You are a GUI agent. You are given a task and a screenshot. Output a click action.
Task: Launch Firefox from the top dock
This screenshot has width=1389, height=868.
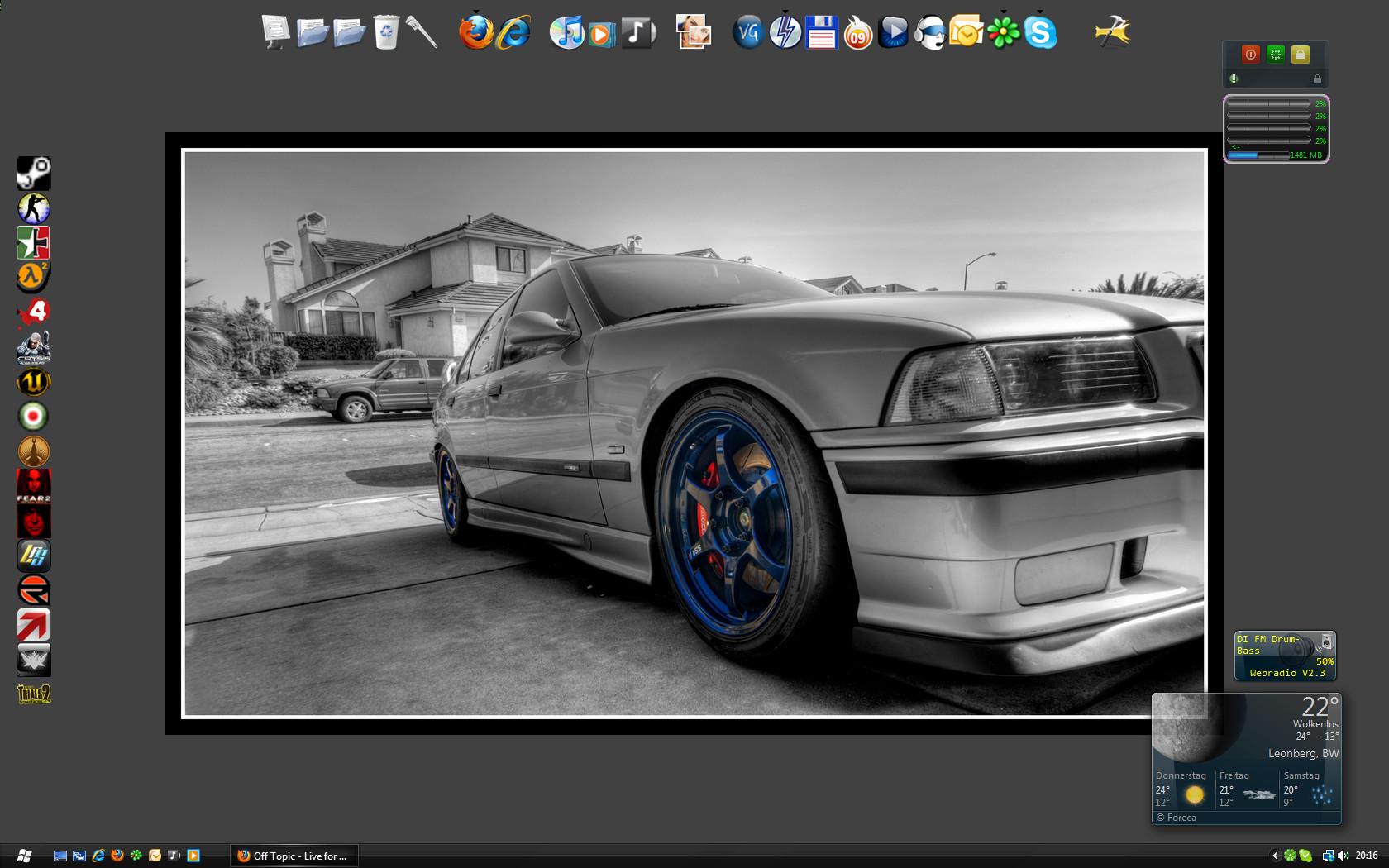pyautogui.click(x=476, y=32)
